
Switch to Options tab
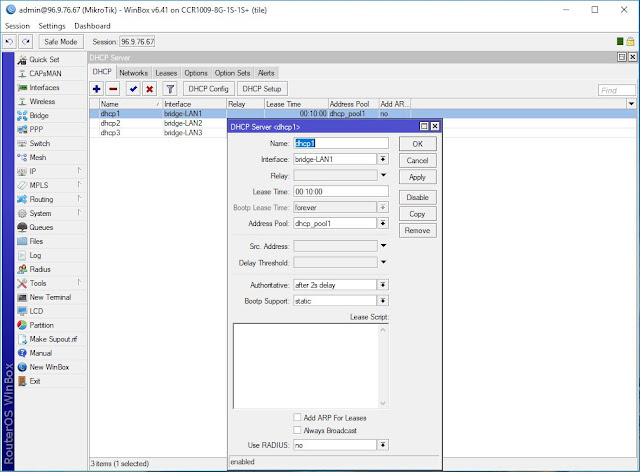[x=196, y=73]
